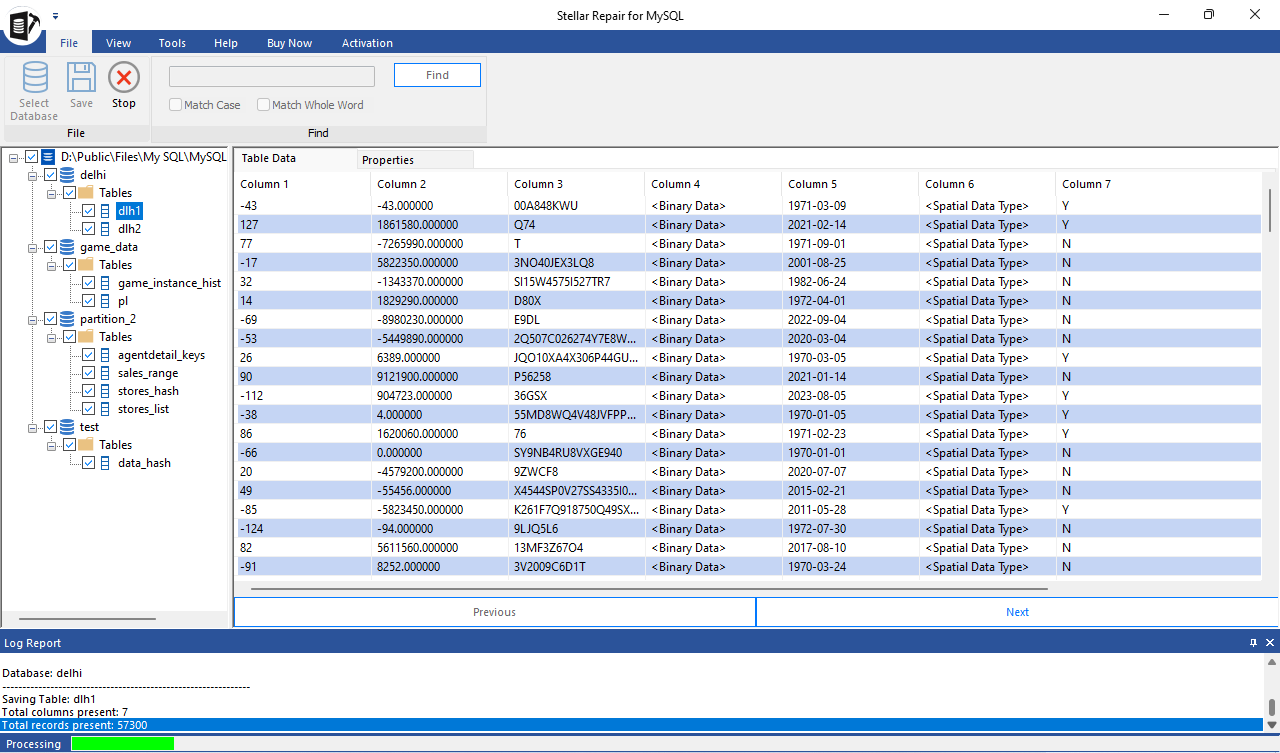
Task: Click the table data vertical scrollbar
Action: tap(1271, 210)
